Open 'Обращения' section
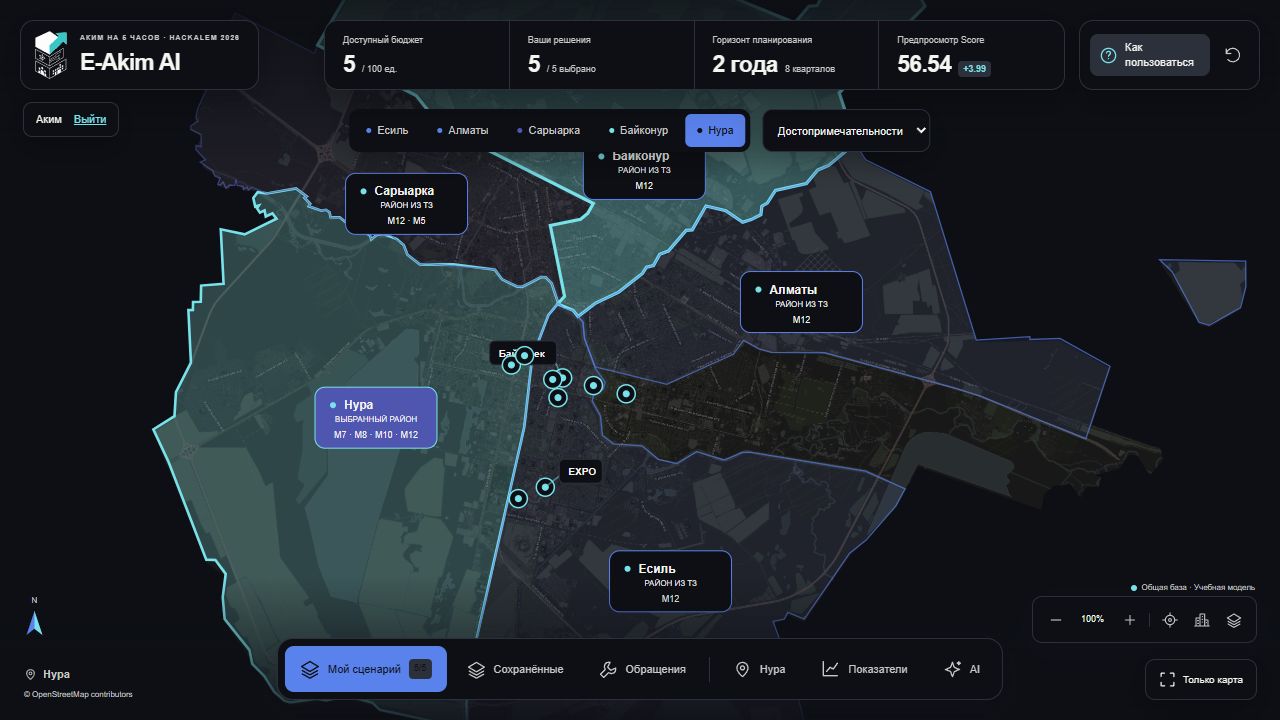 643,669
